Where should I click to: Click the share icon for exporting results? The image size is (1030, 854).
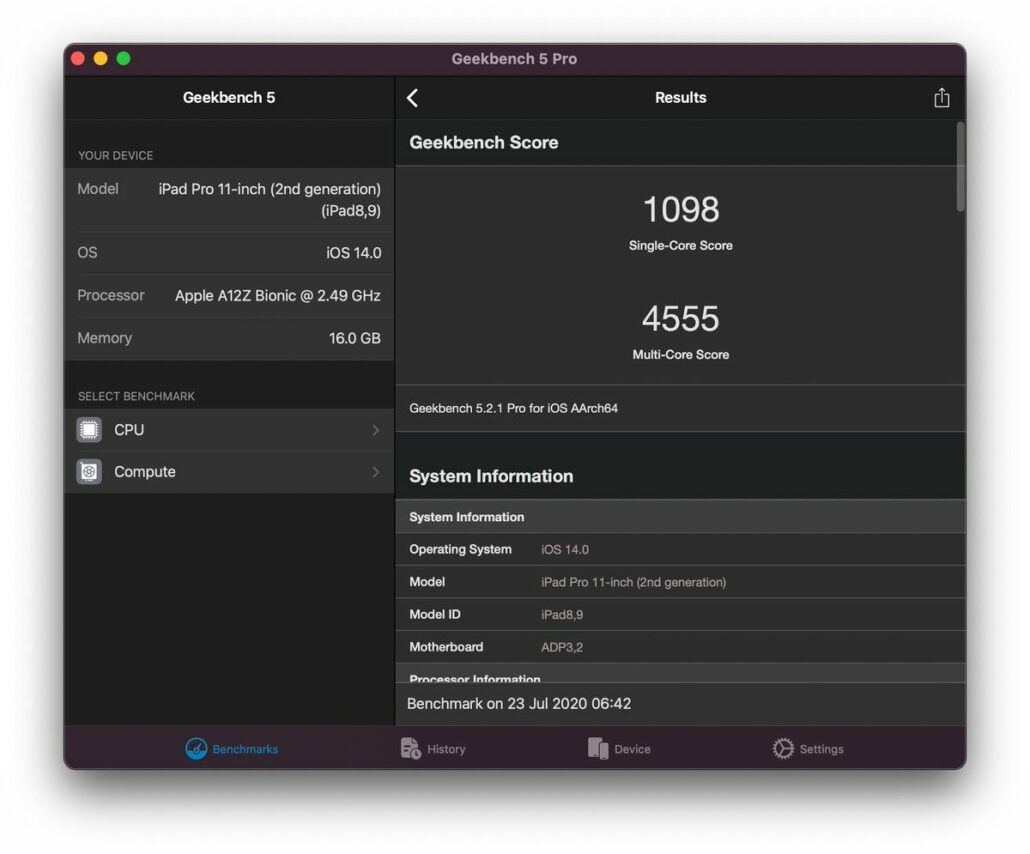tap(941, 97)
